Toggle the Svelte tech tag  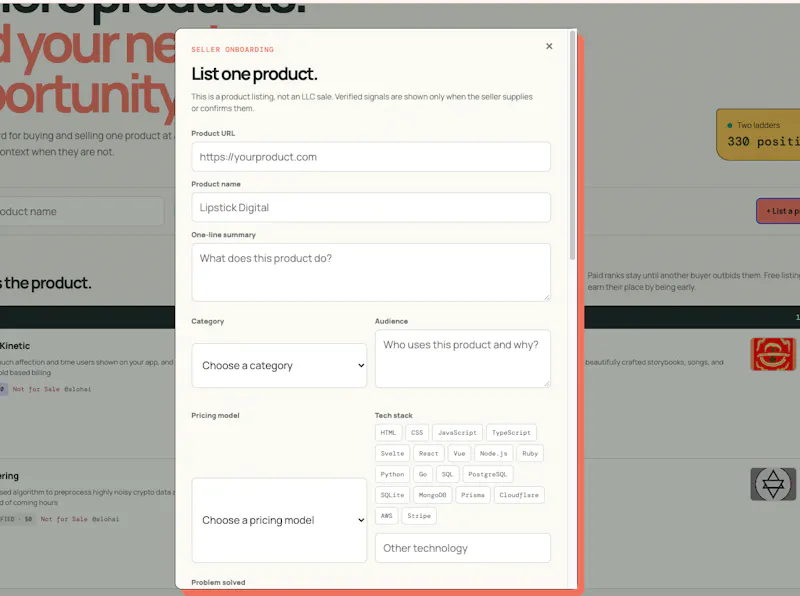(x=392, y=453)
